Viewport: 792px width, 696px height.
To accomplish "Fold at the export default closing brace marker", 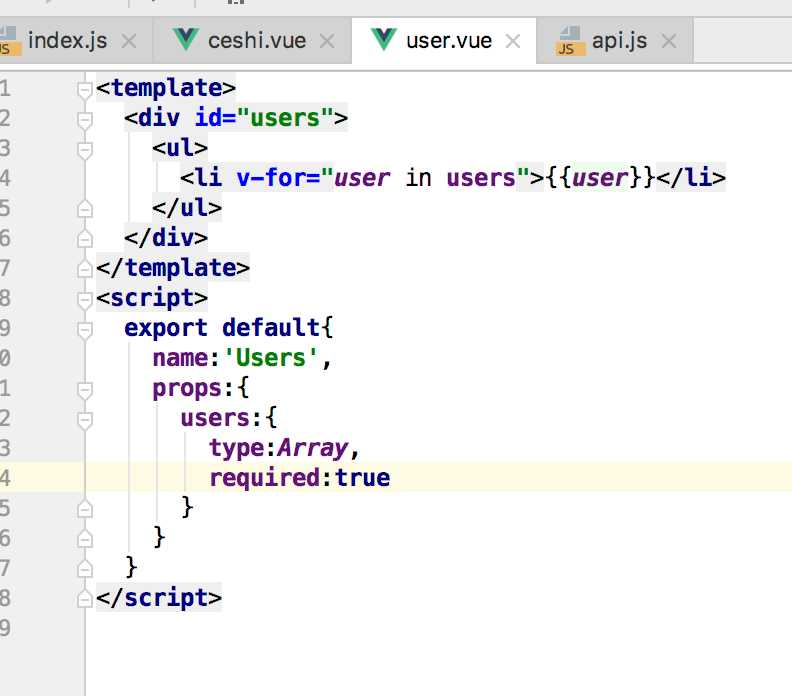I will (x=85, y=569).
